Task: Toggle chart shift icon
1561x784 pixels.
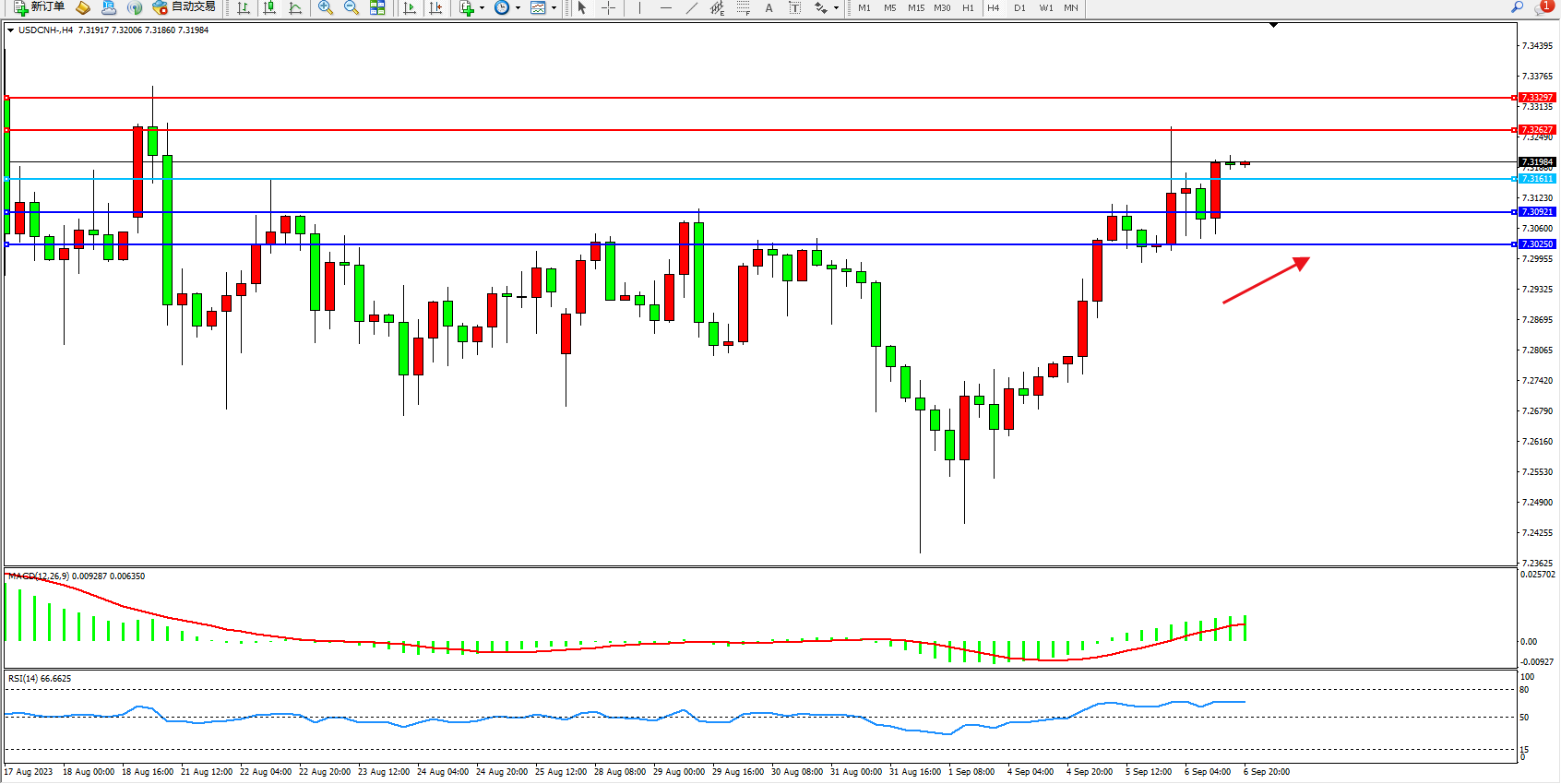Action: pyautogui.click(x=435, y=7)
